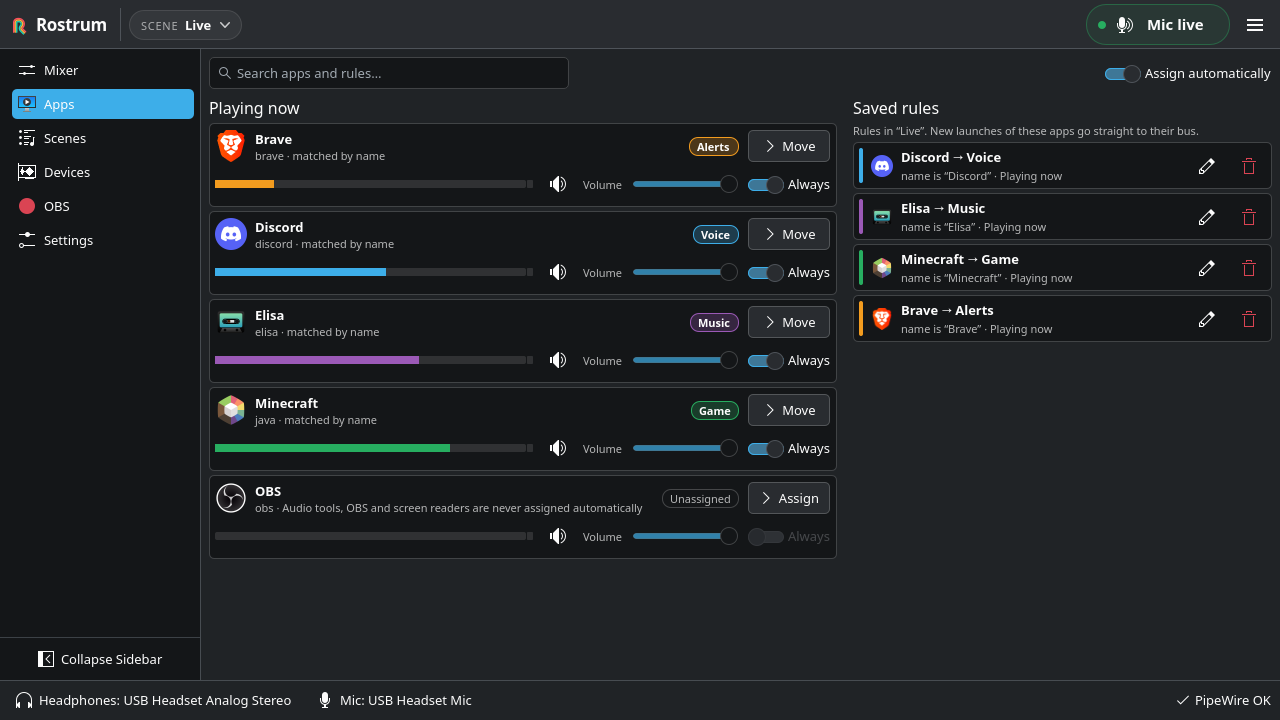Click the PipeWire OK status
The height and width of the screenshot is (720, 1280).
pos(1223,700)
